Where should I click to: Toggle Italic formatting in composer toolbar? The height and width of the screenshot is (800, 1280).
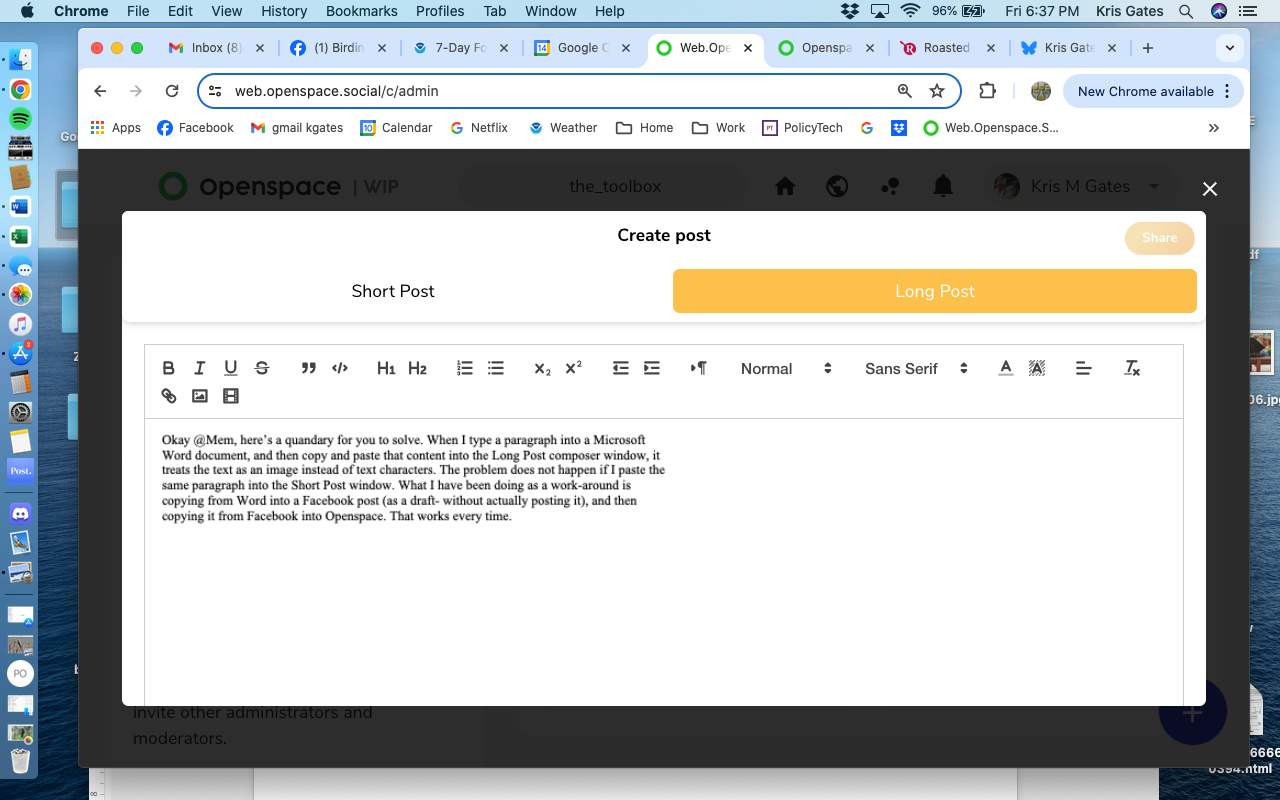199,368
